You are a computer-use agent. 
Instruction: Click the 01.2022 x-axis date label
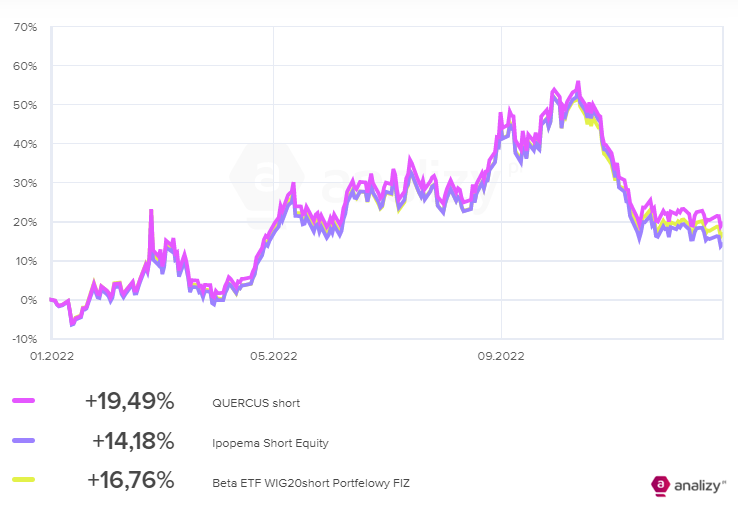tap(50, 354)
